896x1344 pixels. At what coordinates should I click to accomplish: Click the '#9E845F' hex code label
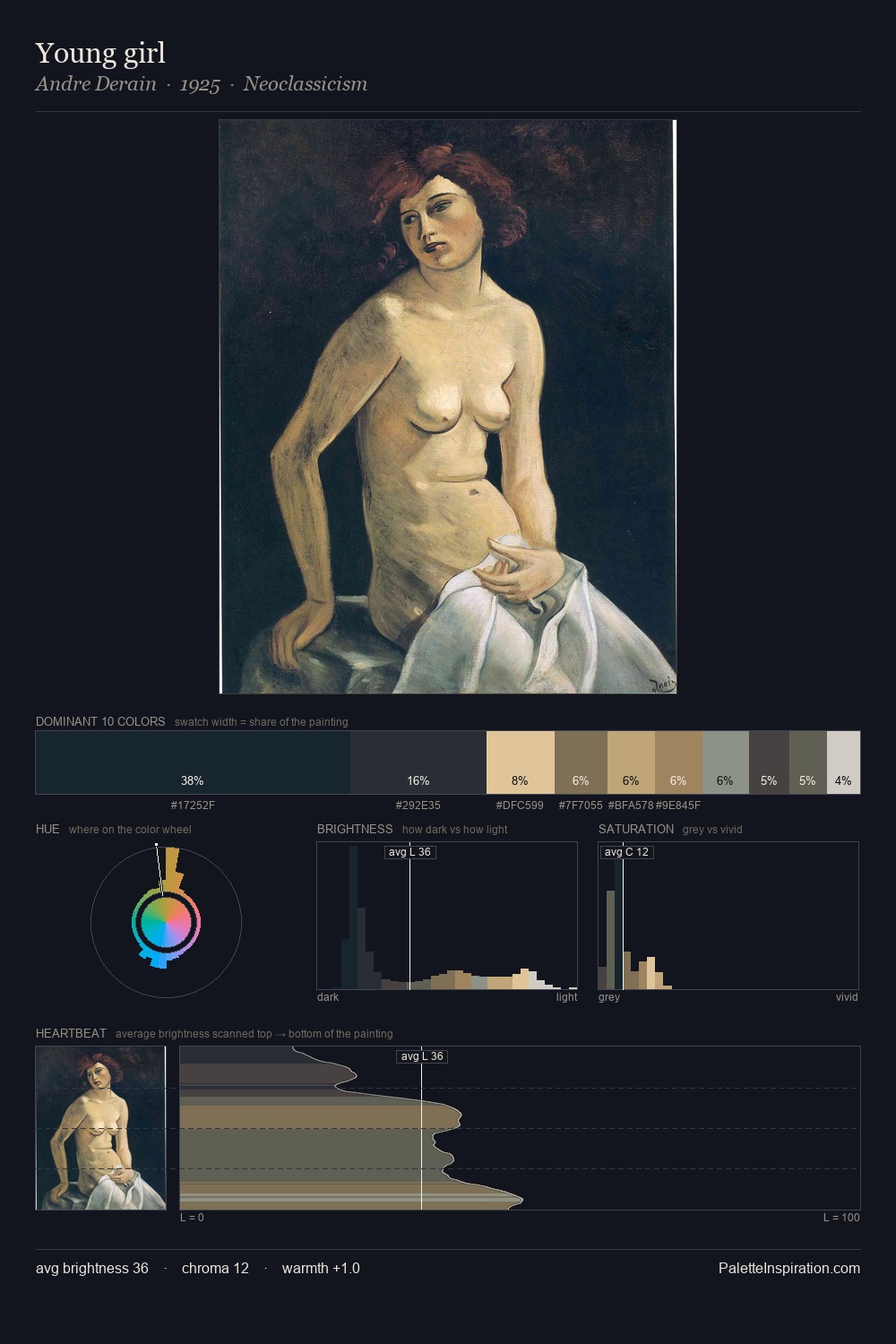click(678, 806)
